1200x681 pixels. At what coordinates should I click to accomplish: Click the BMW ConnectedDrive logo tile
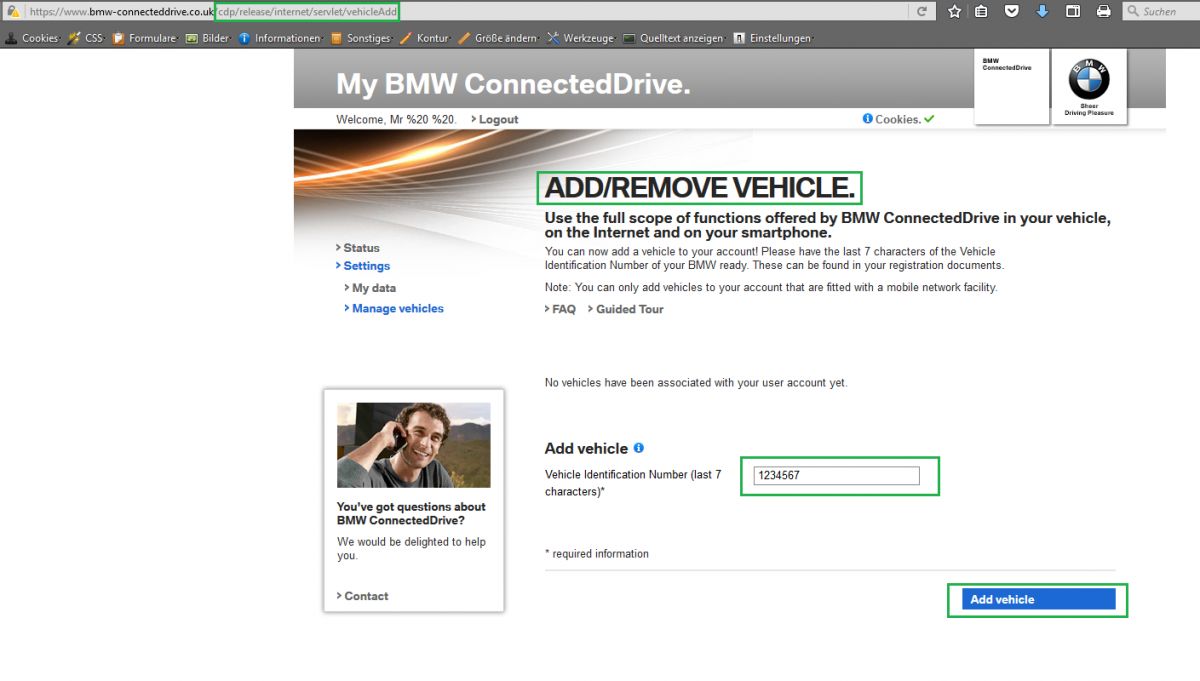(1011, 86)
